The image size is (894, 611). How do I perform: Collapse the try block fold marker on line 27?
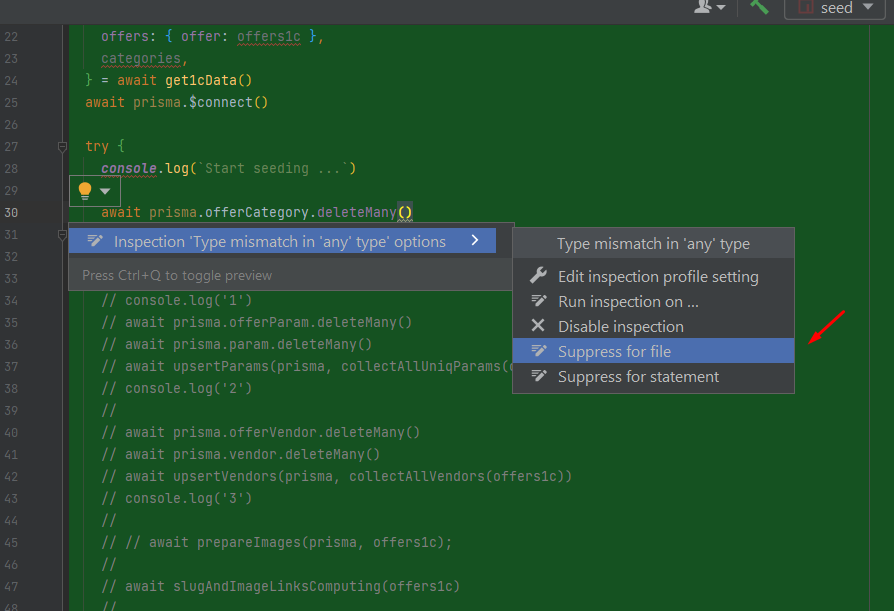coord(63,147)
